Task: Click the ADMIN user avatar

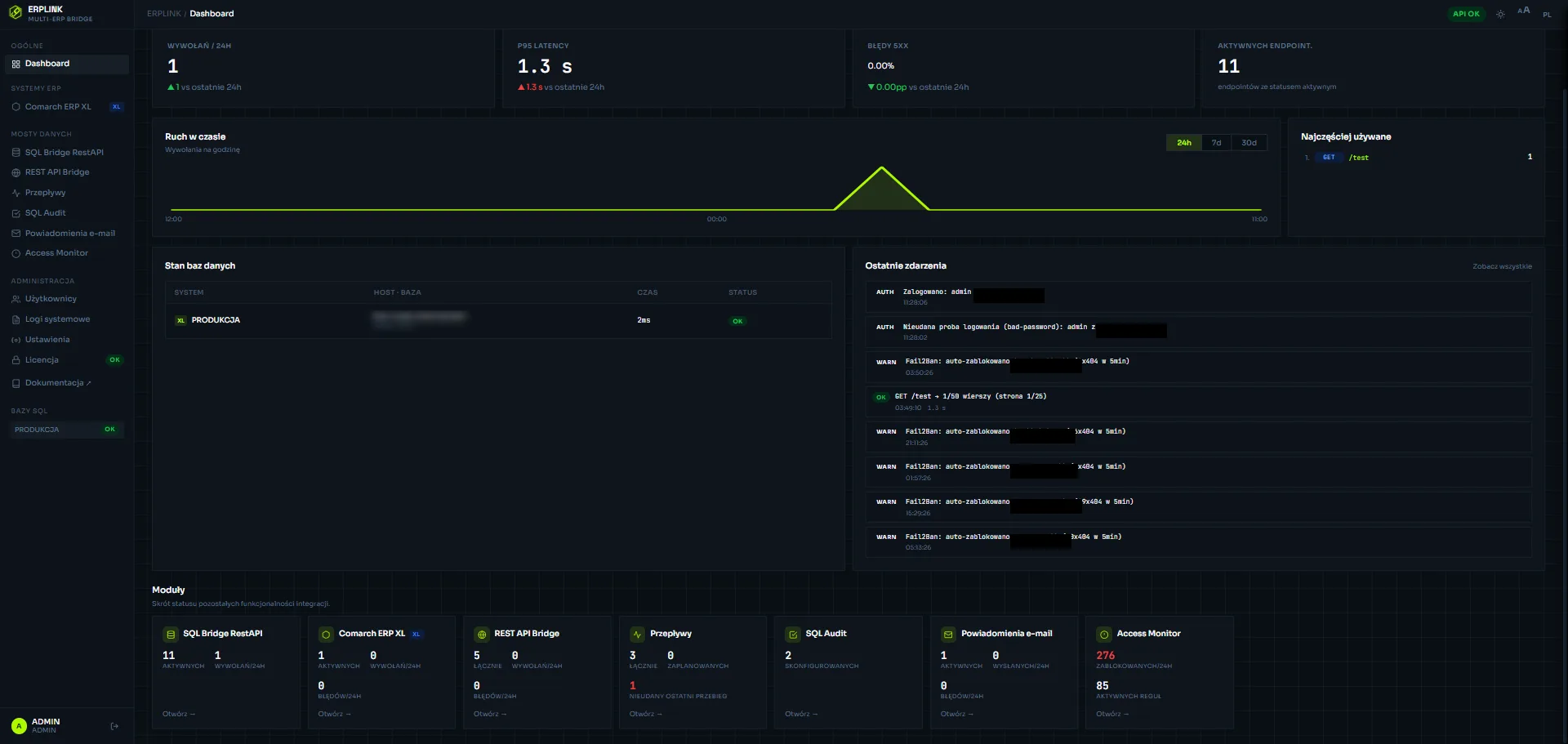Action: point(19,726)
